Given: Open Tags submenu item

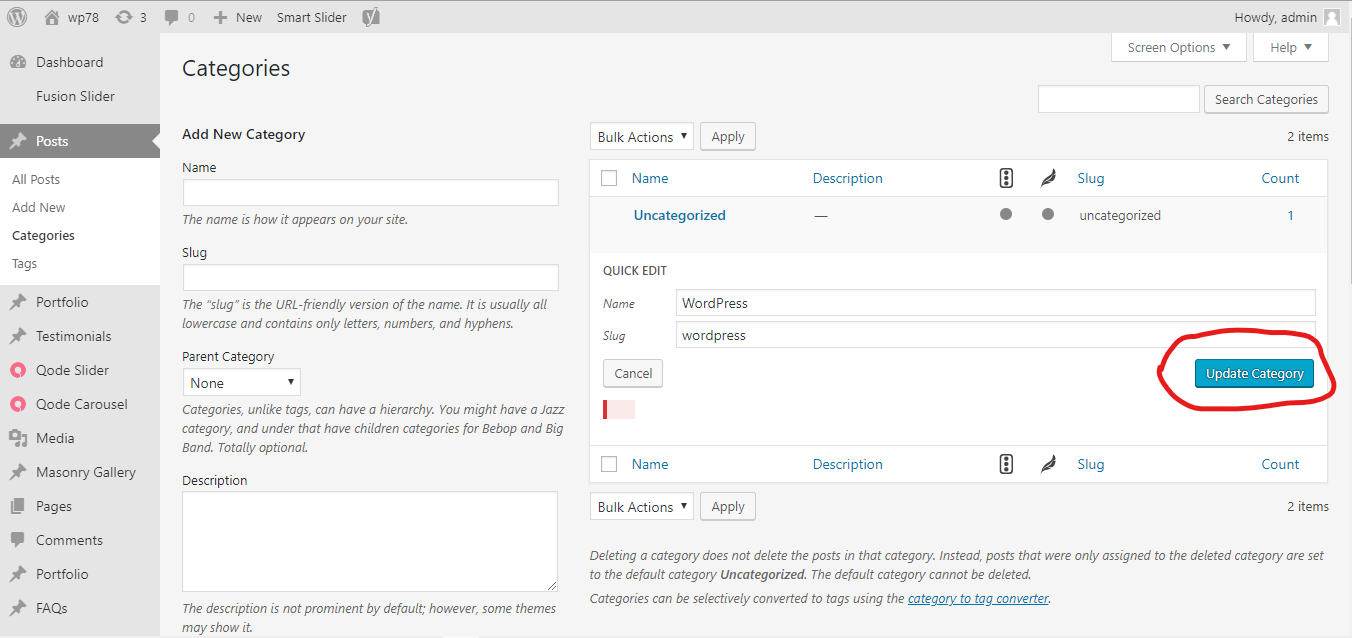Looking at the screenshot, I should [24, 263].
